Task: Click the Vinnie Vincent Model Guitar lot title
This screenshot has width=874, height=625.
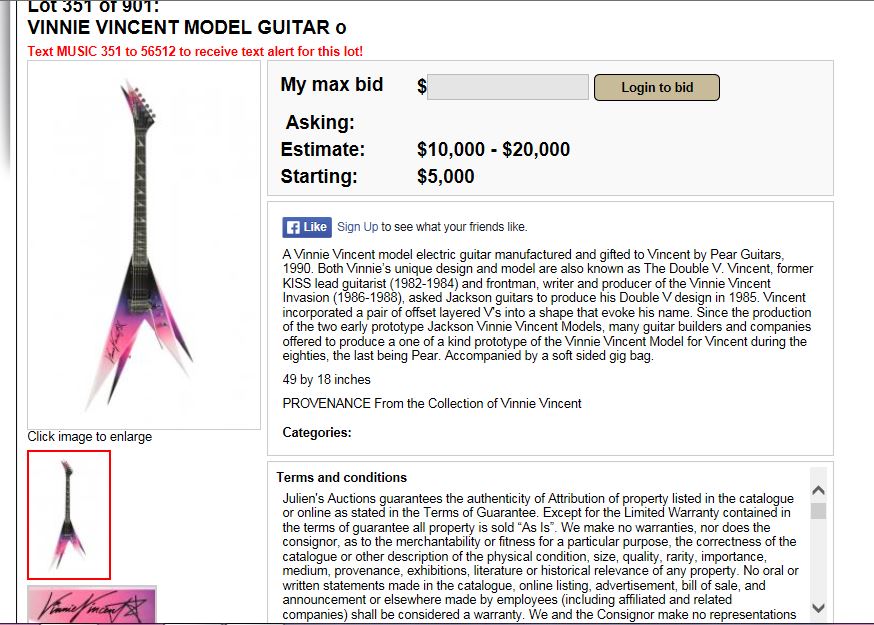Action: 187,27
